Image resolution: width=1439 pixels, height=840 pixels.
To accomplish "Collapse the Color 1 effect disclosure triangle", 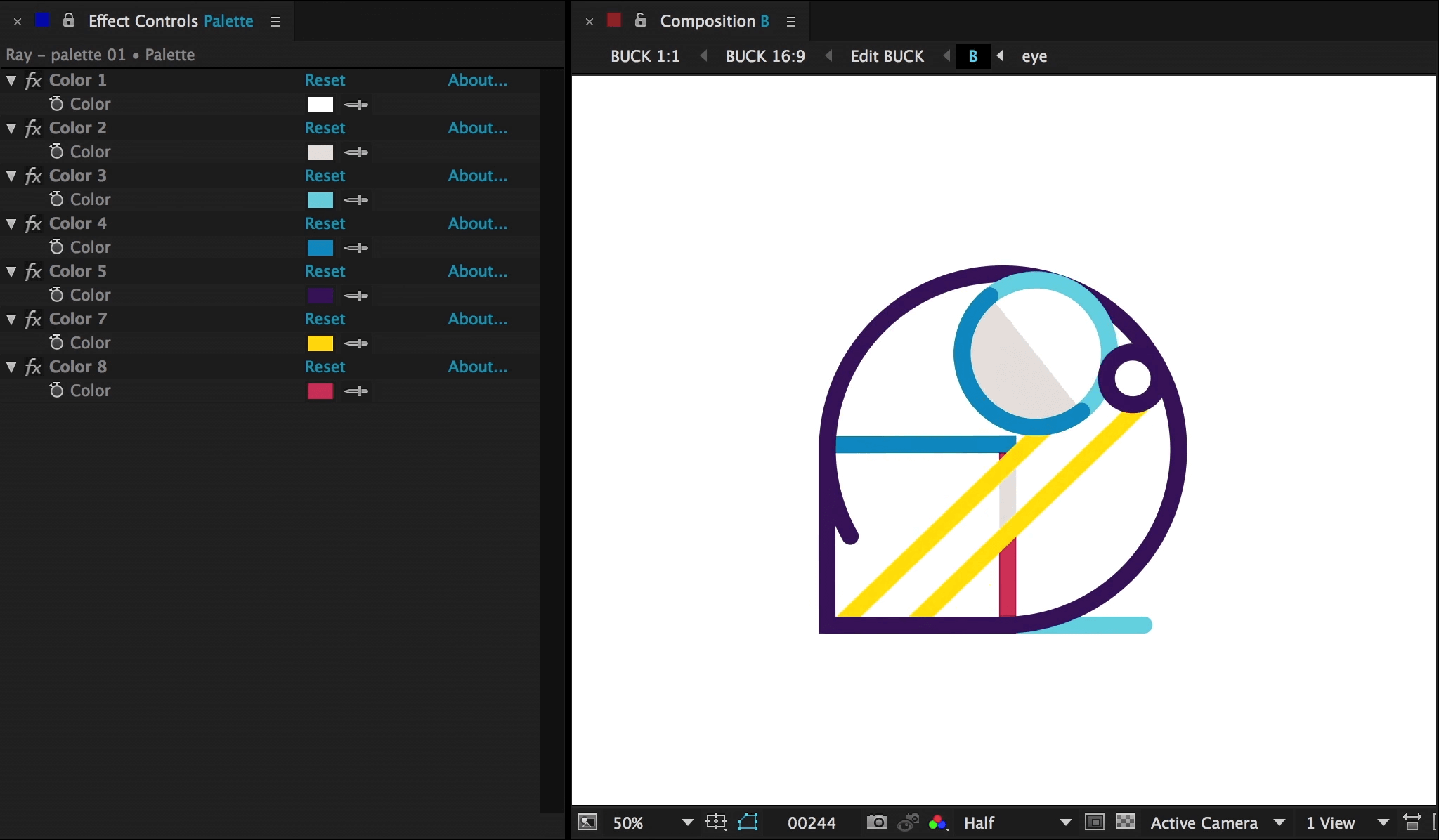I will click(x=11, y=81).
